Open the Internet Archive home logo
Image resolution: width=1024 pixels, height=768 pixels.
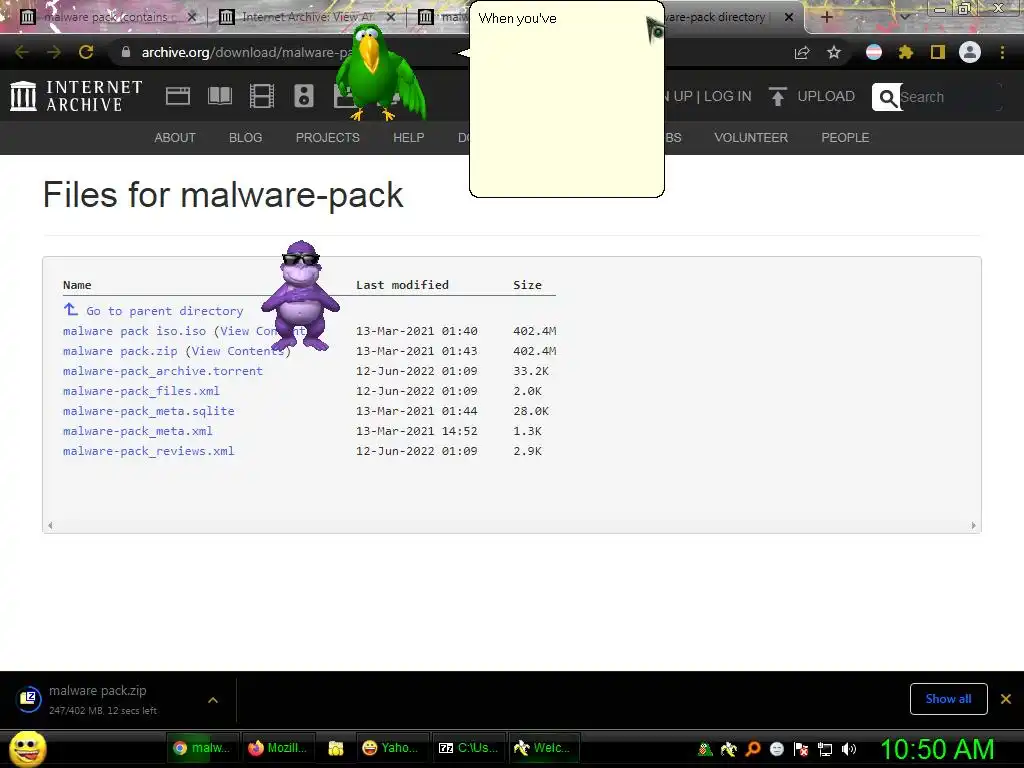(76, 96)
